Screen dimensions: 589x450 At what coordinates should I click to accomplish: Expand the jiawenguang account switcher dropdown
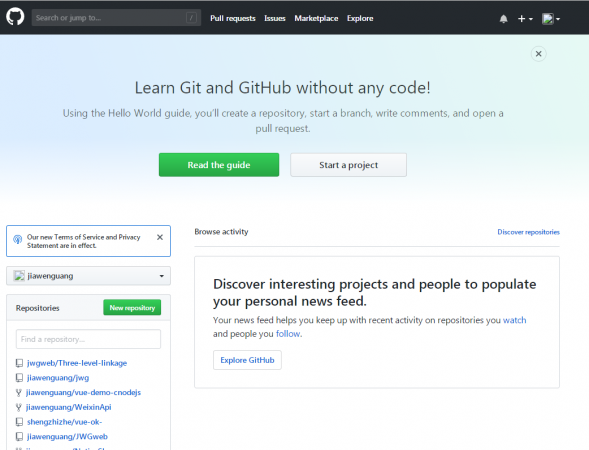(x=88, y=276)
